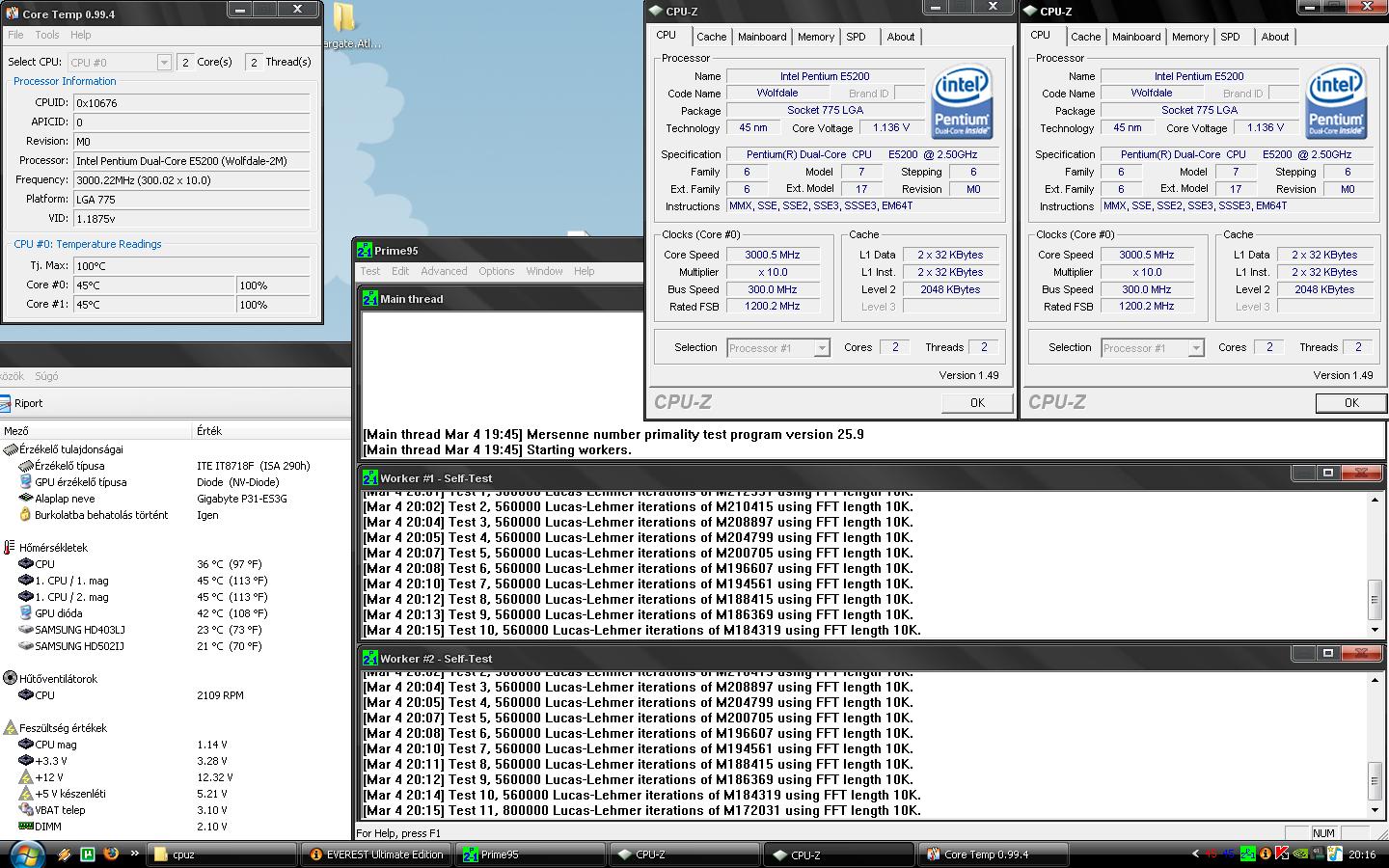Click the Core Temp title bar icon
This screenshot has width=1389, height=868.
point(11,14)
